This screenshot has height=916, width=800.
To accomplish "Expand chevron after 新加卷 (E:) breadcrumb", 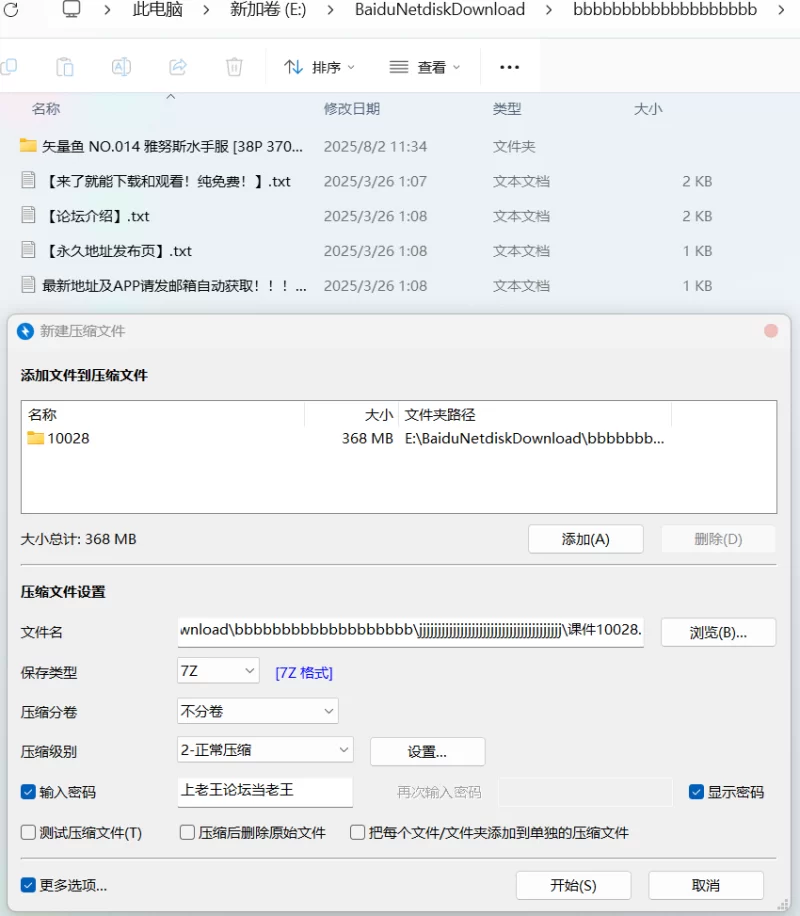I will click(x=330, y=10).
